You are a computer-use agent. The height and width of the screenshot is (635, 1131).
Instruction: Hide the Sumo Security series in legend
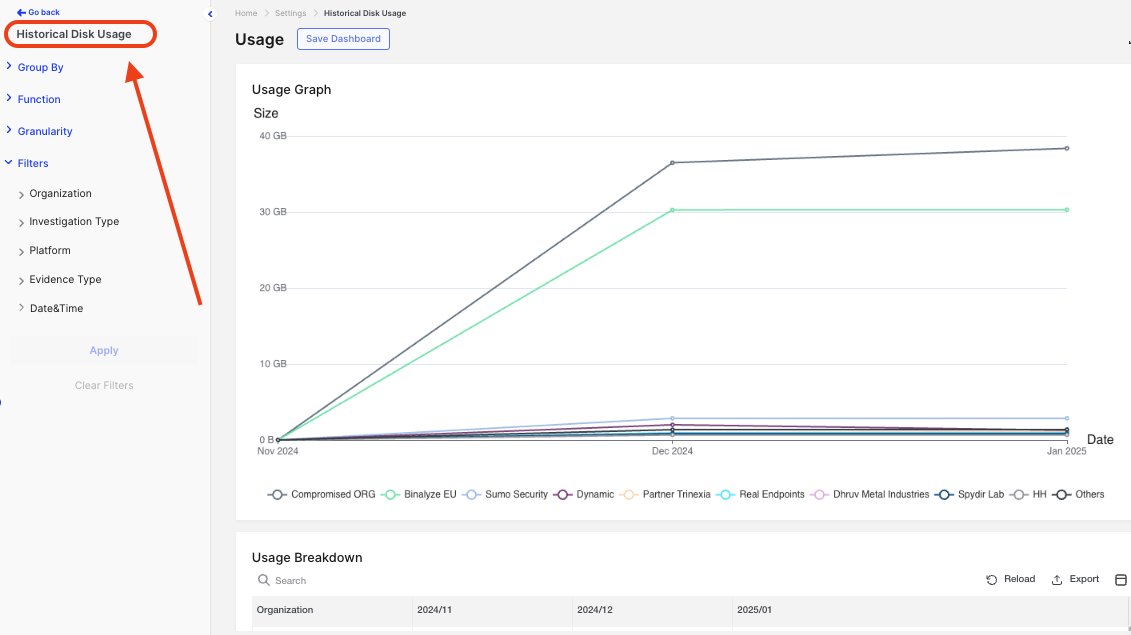click(505, 495)
